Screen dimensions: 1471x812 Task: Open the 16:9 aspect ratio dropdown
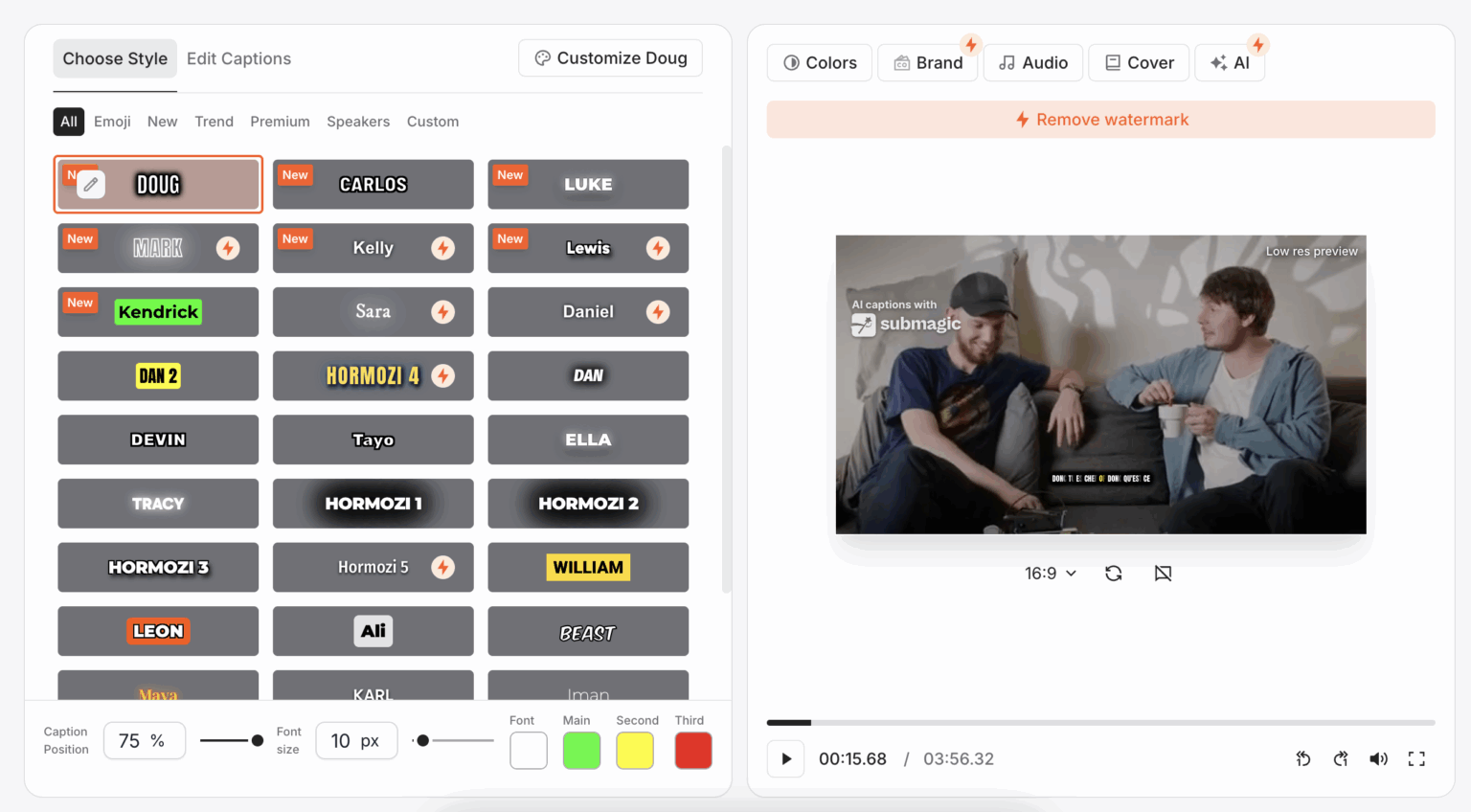[1051, 574]
